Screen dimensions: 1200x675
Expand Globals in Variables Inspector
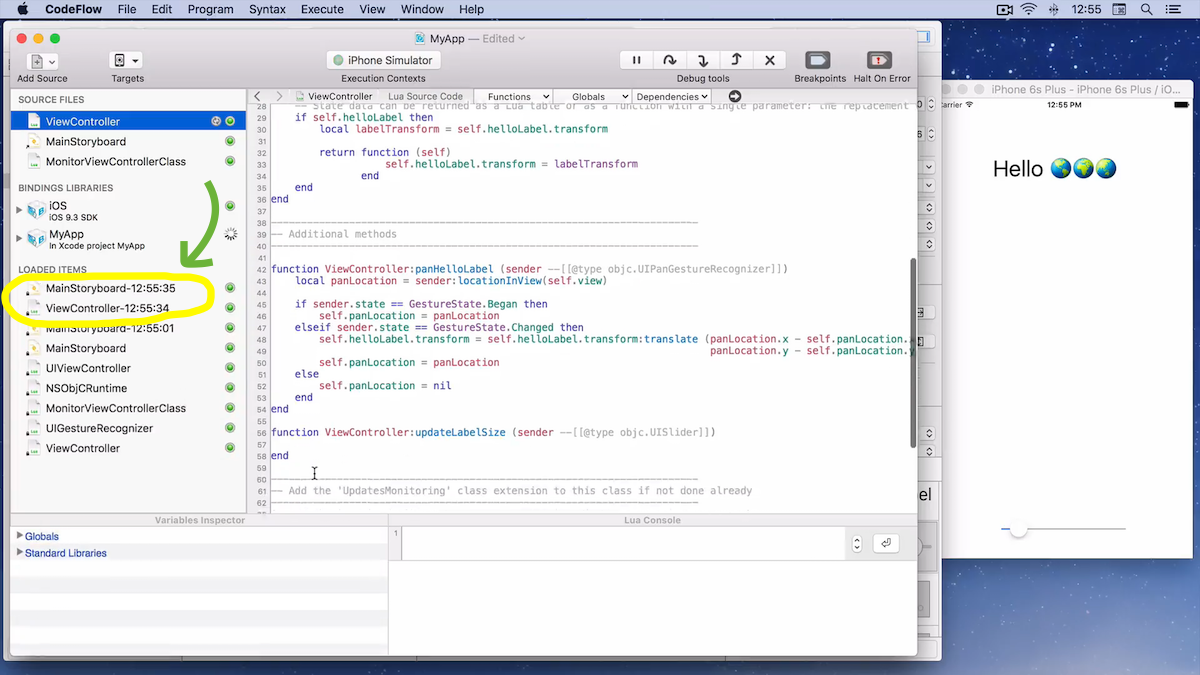coord(20,536)
